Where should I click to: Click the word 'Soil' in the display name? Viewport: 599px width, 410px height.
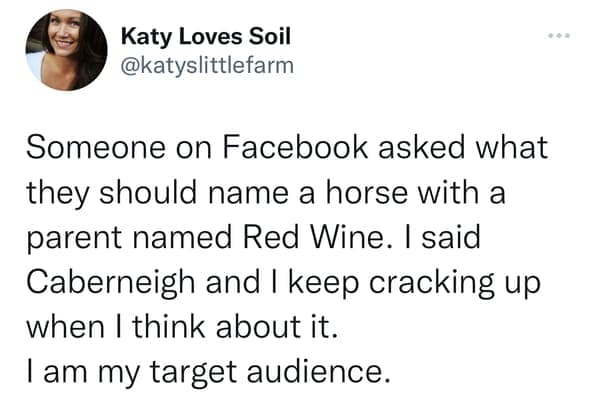[270, 36]
